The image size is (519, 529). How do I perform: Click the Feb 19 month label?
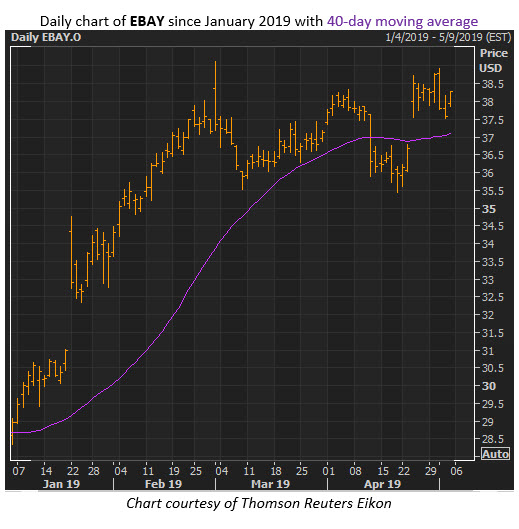click(x=163, y=484)
